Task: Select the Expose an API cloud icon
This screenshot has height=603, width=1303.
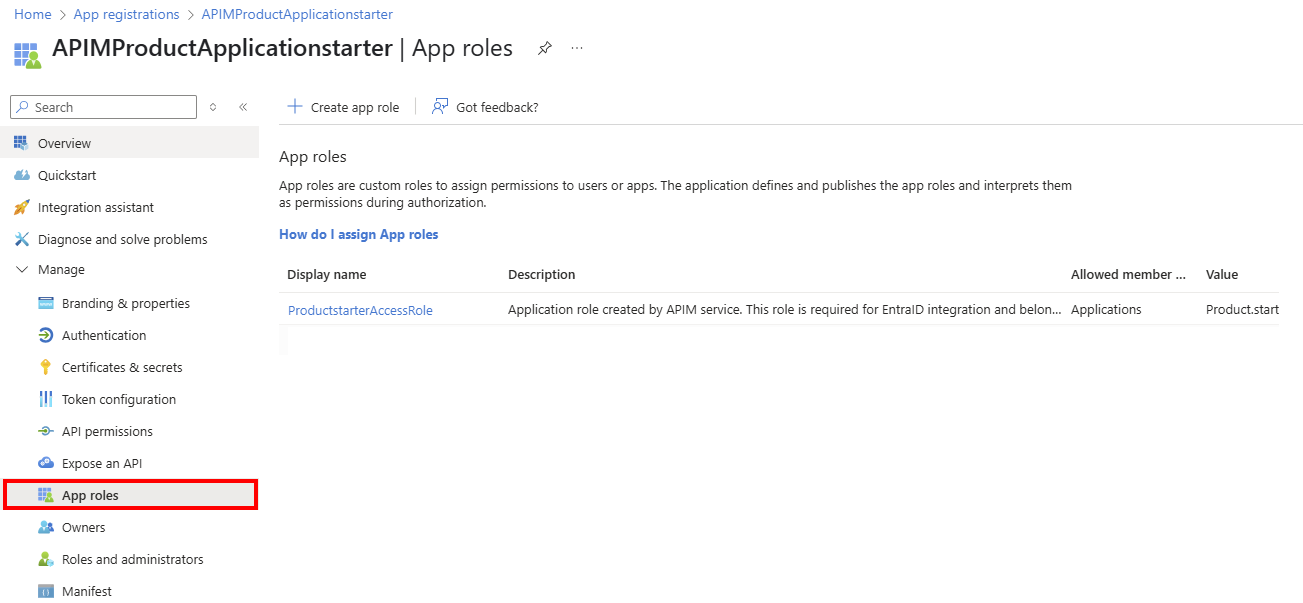Action: pos(44,462)
